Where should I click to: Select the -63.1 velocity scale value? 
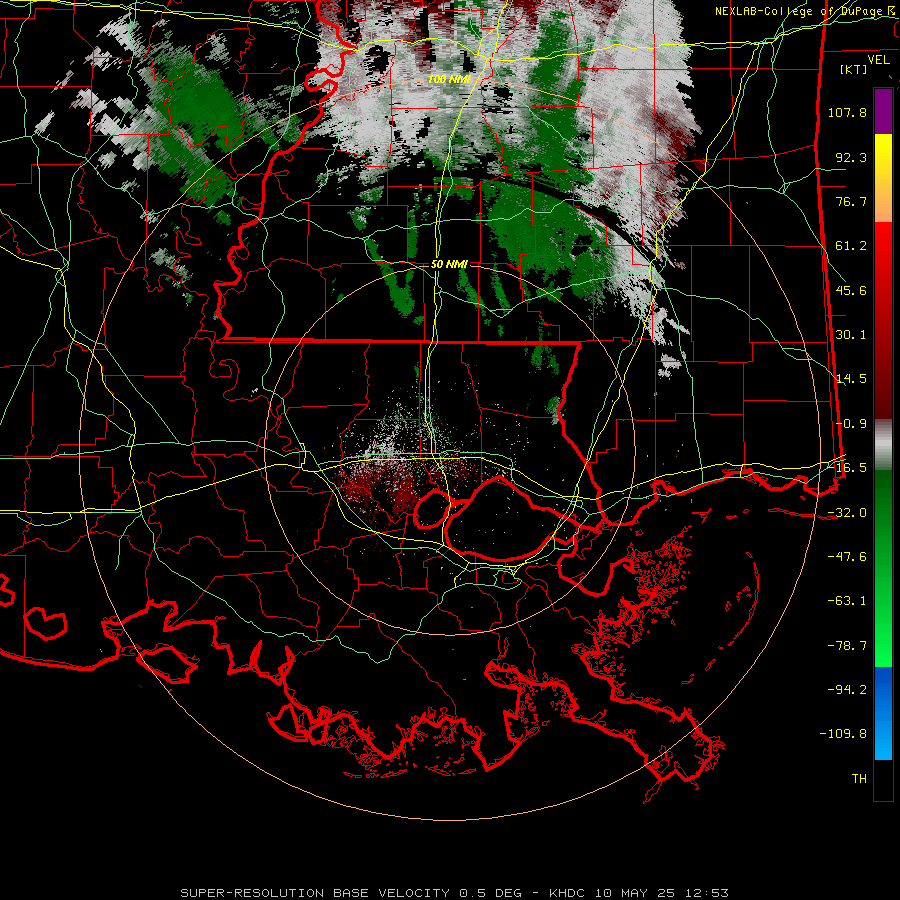click(847, 600)
